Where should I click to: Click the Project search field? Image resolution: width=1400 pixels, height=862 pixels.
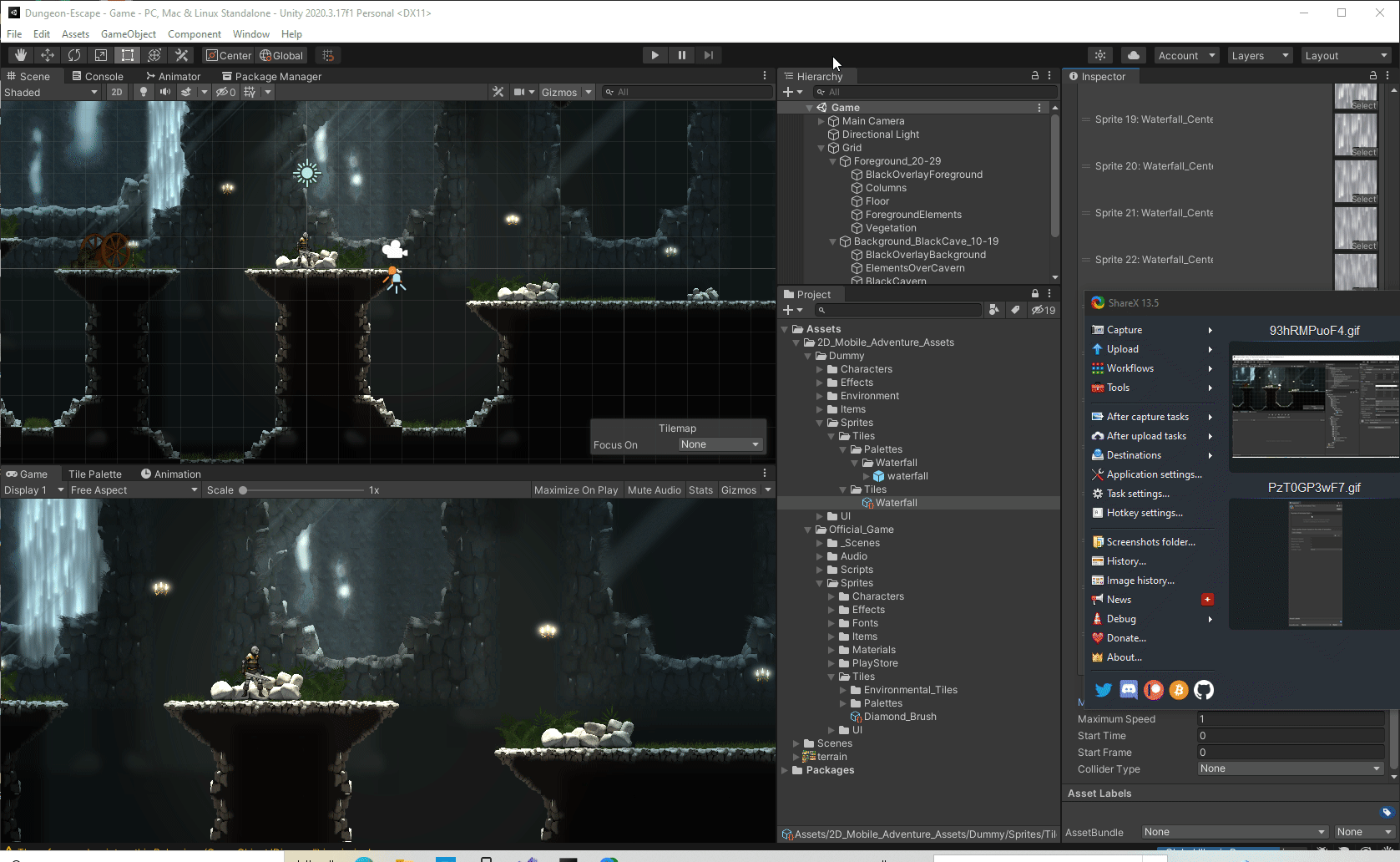898,310
